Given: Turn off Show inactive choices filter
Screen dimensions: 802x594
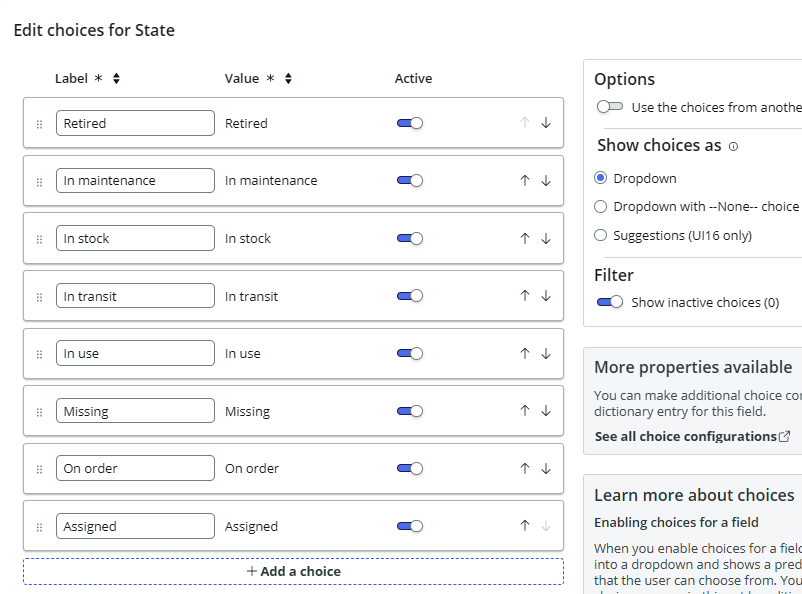Looking at the screenshot, I should [x=609, y=302].
